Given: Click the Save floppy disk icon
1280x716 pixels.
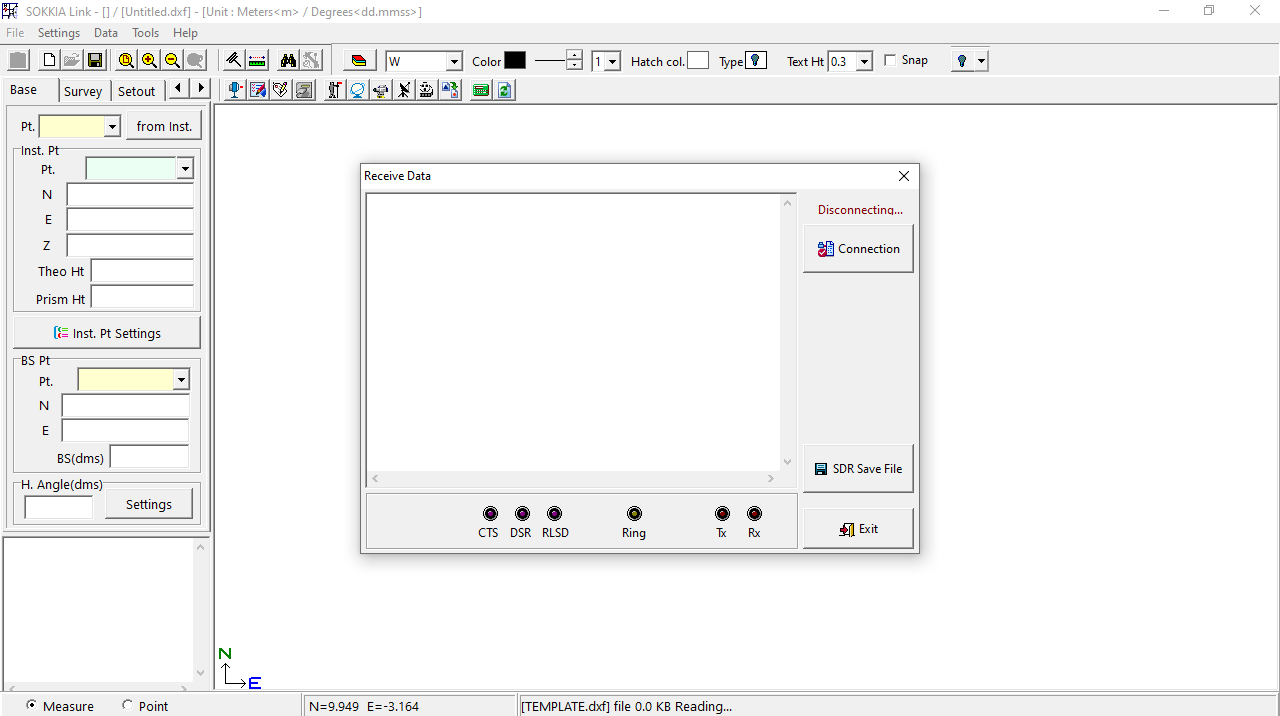Looking at the screenshot, I should pyautogui.click(x=95, y=60).
